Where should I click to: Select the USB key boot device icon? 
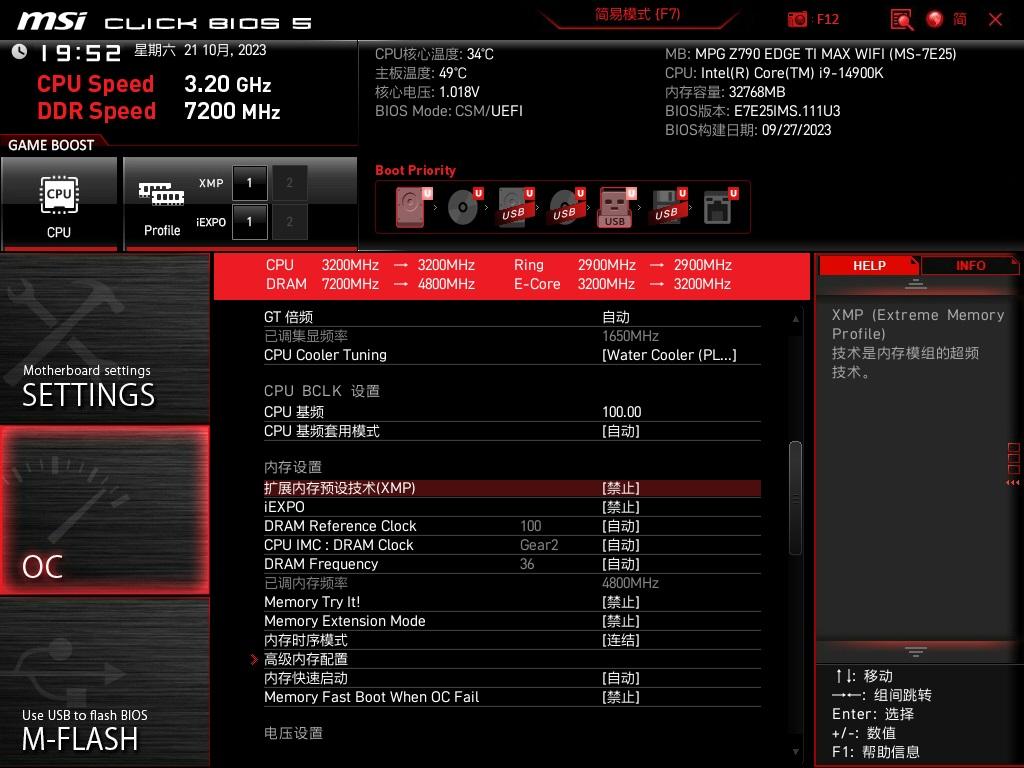pos(616,207)
